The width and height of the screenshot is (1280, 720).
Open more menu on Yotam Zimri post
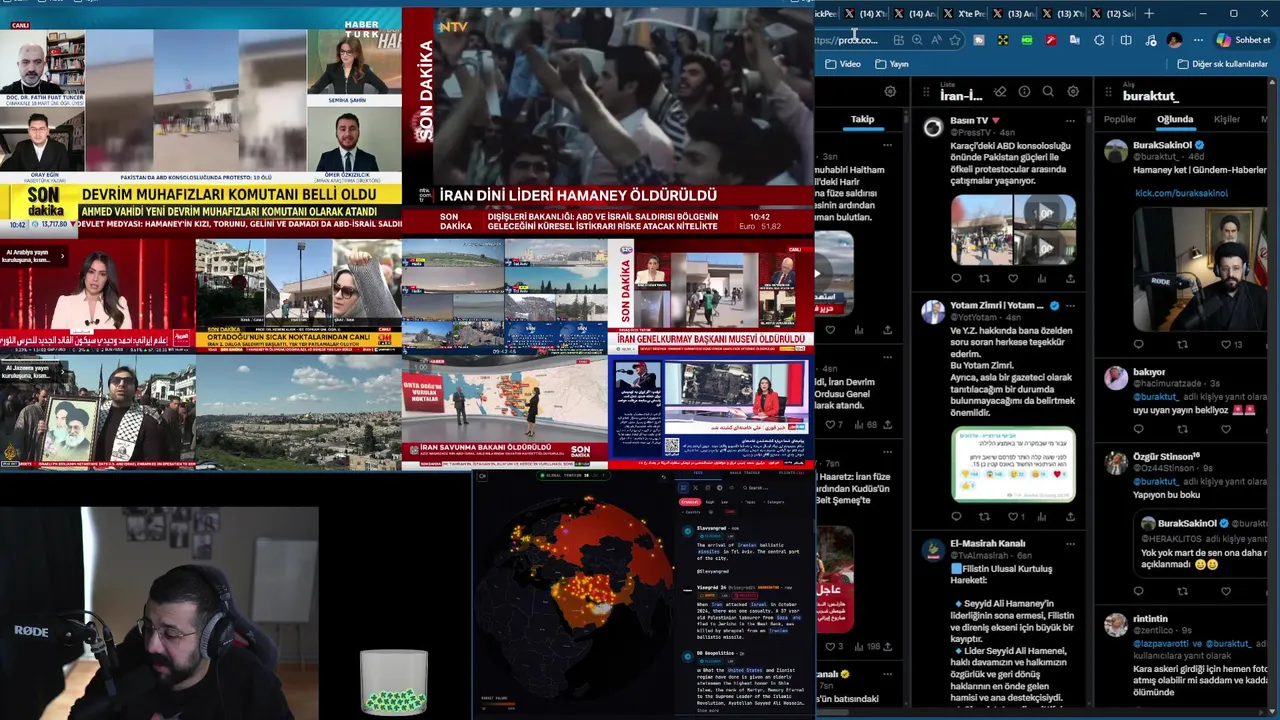pyautogui.click(x=1070, y=306)
